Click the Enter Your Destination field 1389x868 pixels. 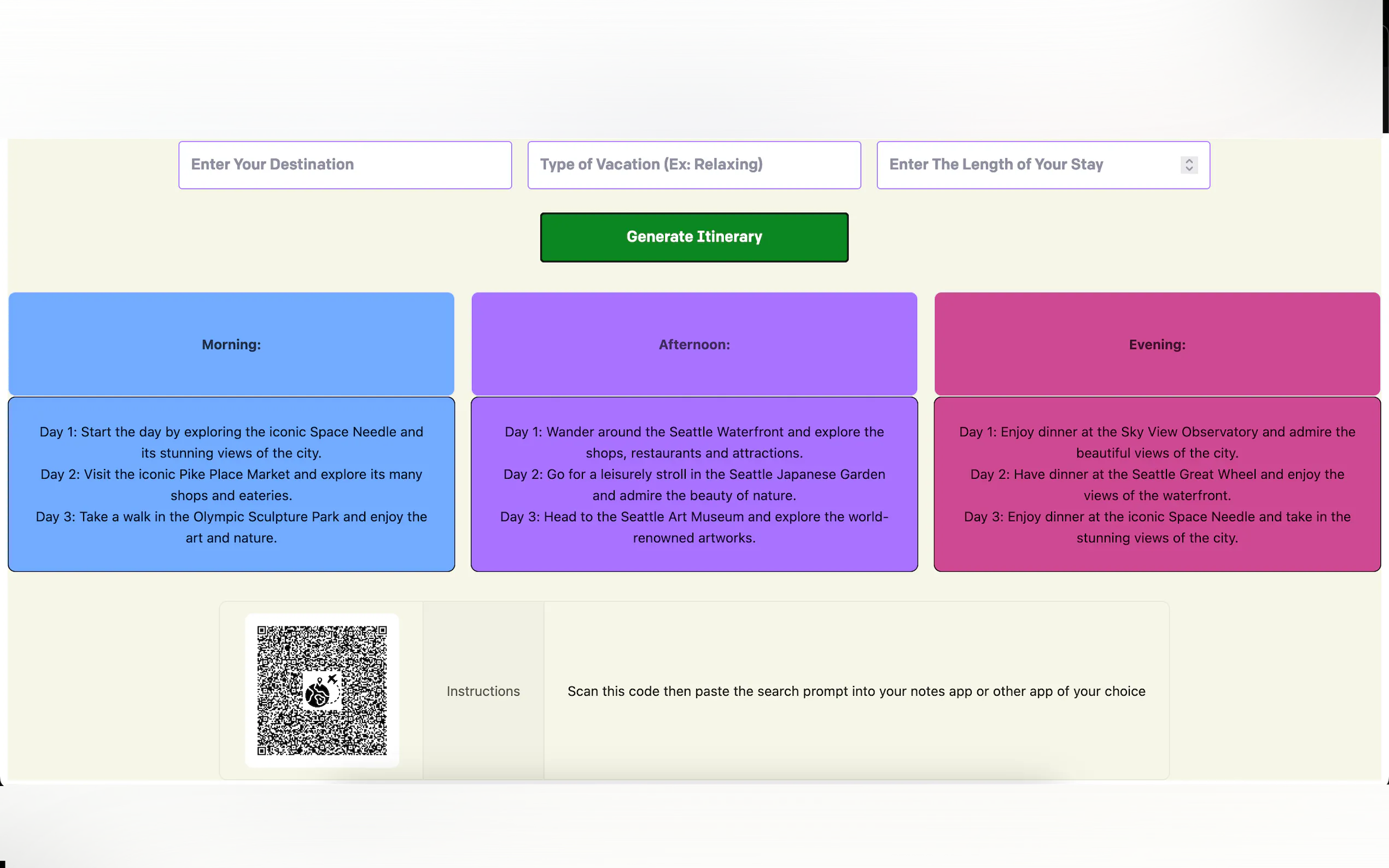(345, 165)
